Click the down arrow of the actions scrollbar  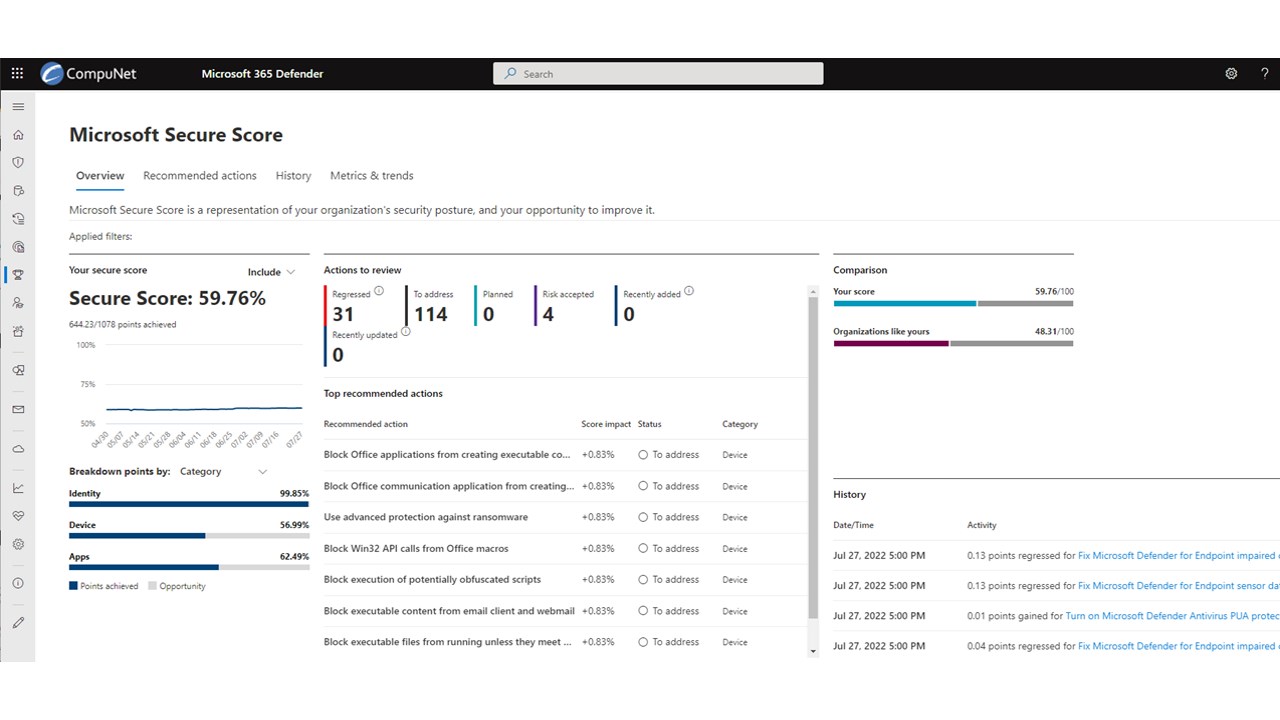click(x=813, y=651)
